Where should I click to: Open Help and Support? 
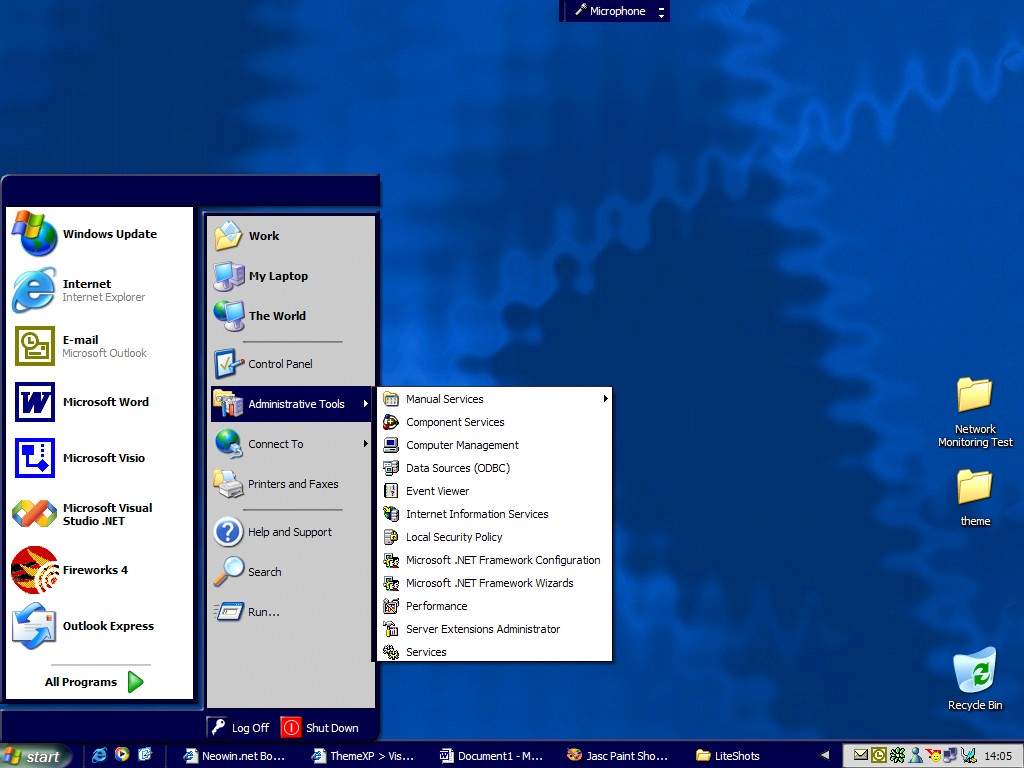click(x=291, y=532)
